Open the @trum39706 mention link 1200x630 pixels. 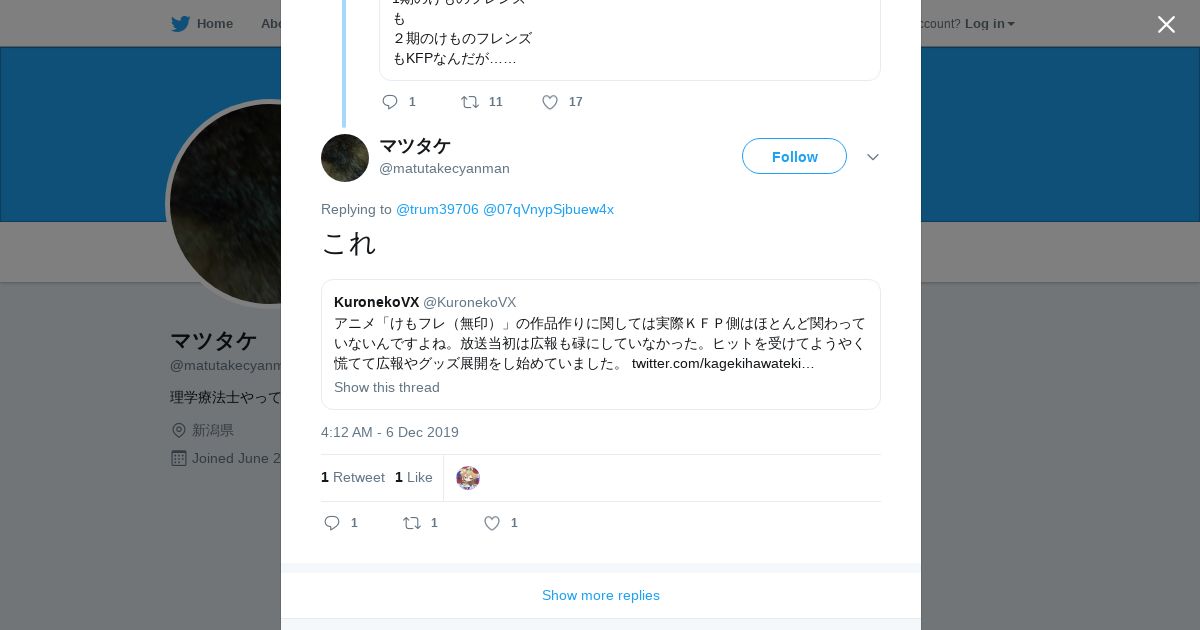(437, 209)
